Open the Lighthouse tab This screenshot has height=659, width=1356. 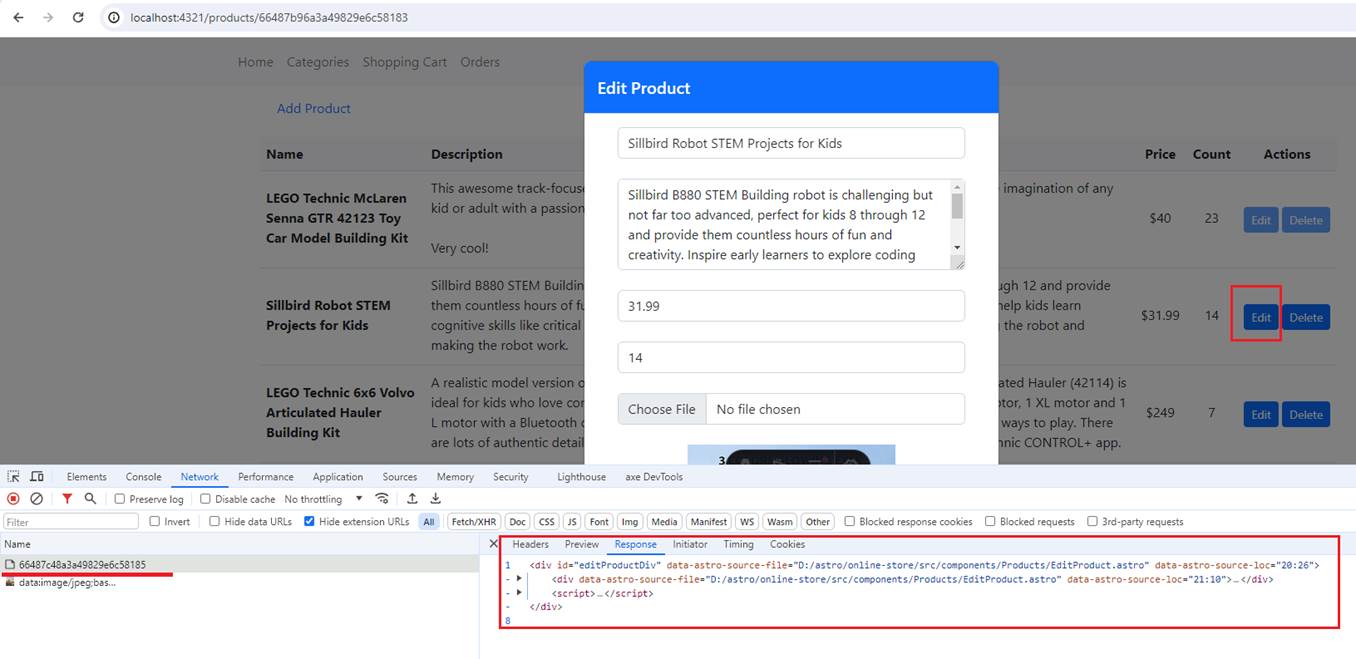(x=581, y=477)
